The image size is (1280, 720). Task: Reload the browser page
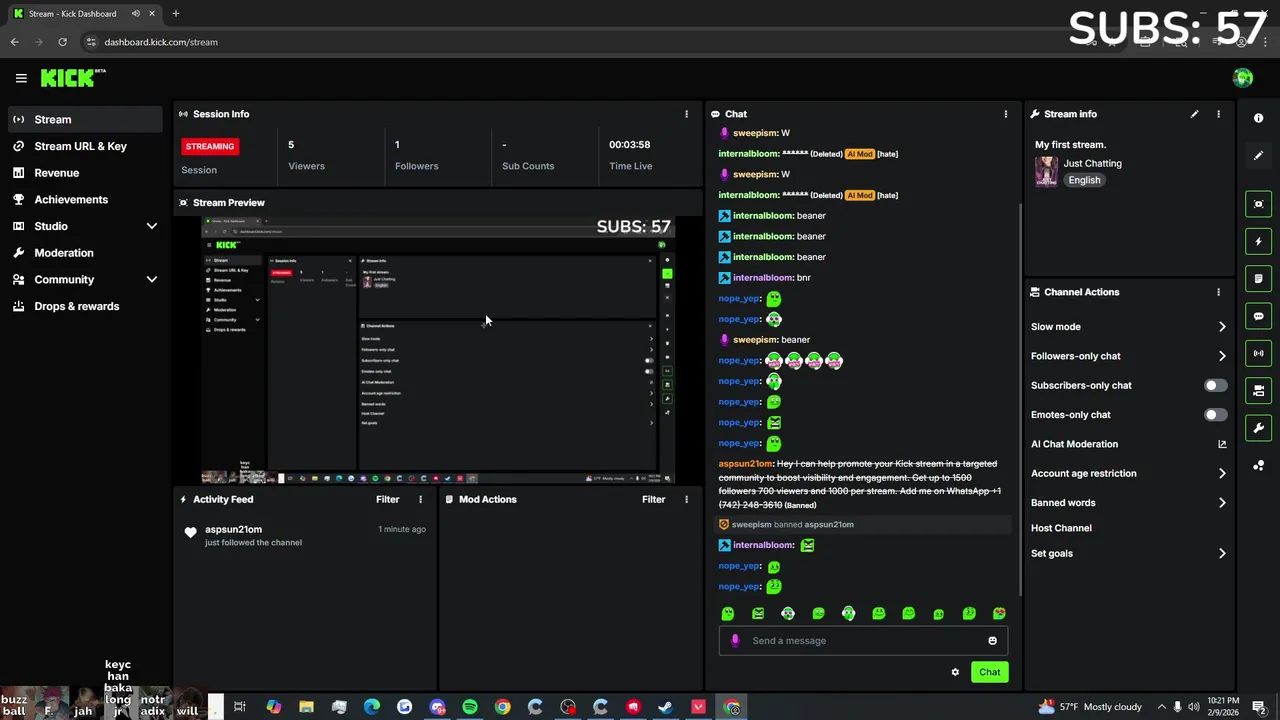click(x=62, y=42)
